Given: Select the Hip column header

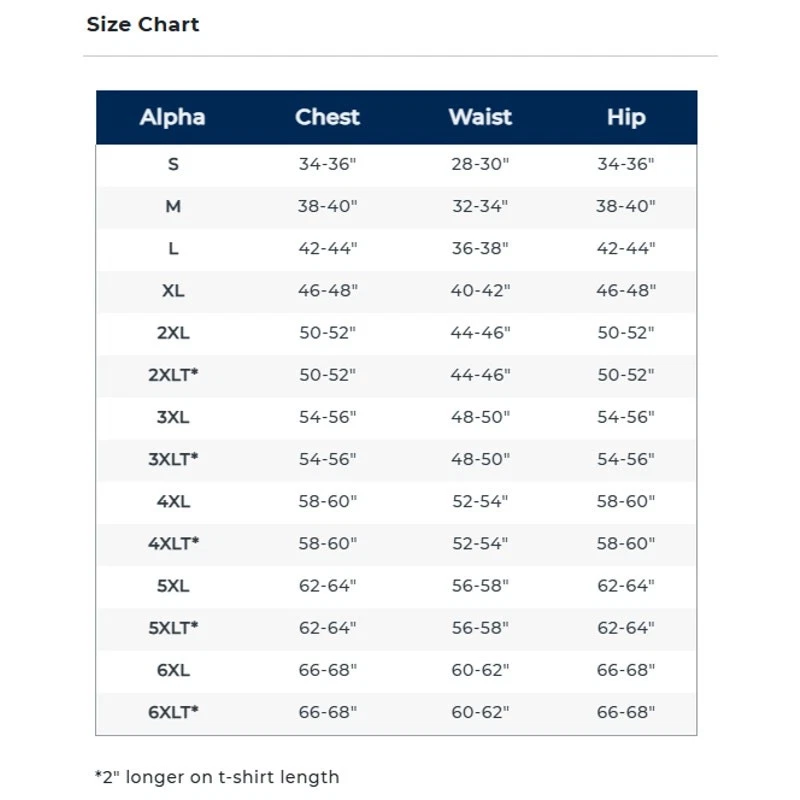Looking at the screenshot, I should pos(626,117).
